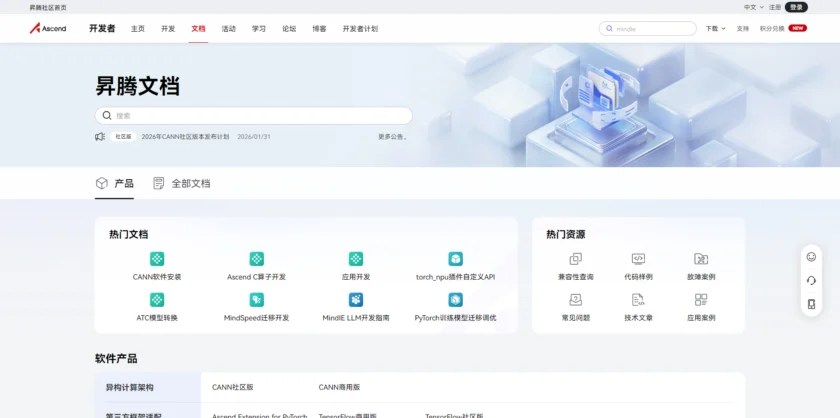Open 开发者计划 nav item
This screenshot has height=418, width=840.
[360, 28]
